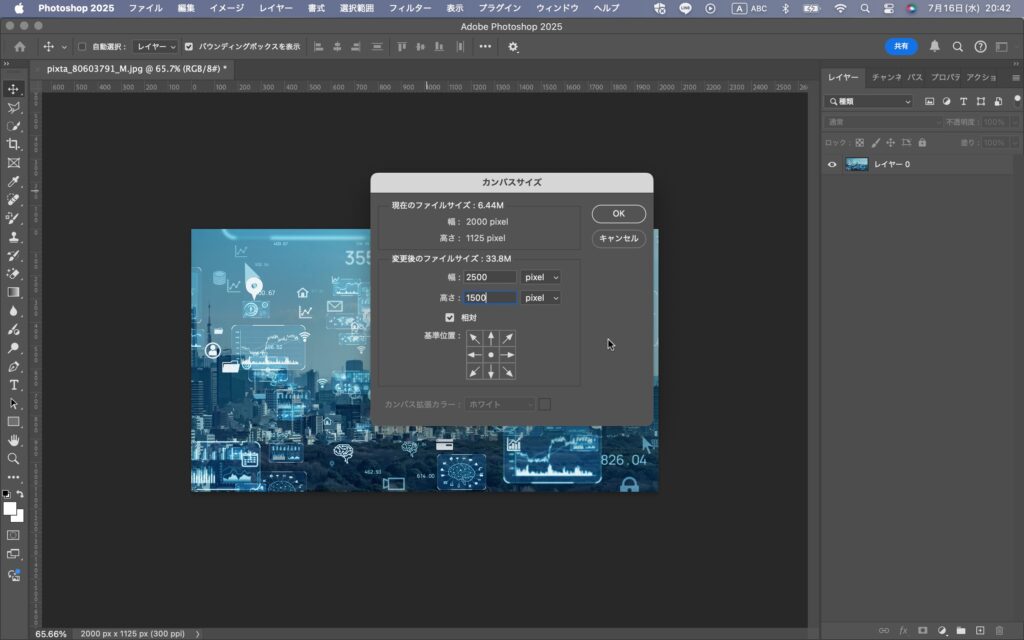Viewport: 1024px width, 640px height.
Task: Click the Home icon in options bar
Action: [20, 47]
